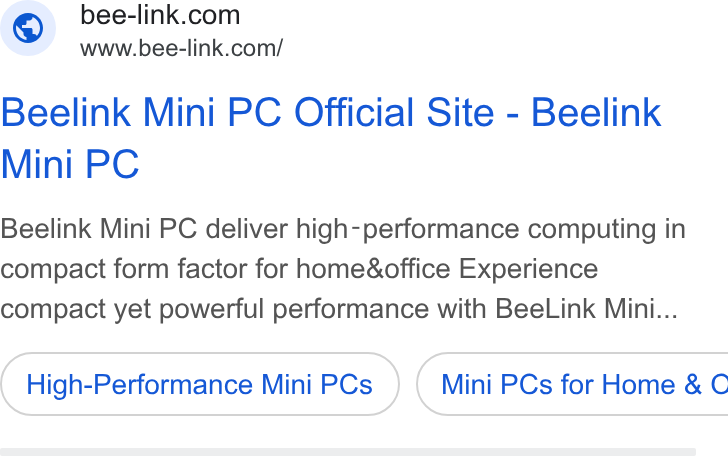
Task: Click 'compact yet powerful performance' in the snippet
Action: pos(214,309)
